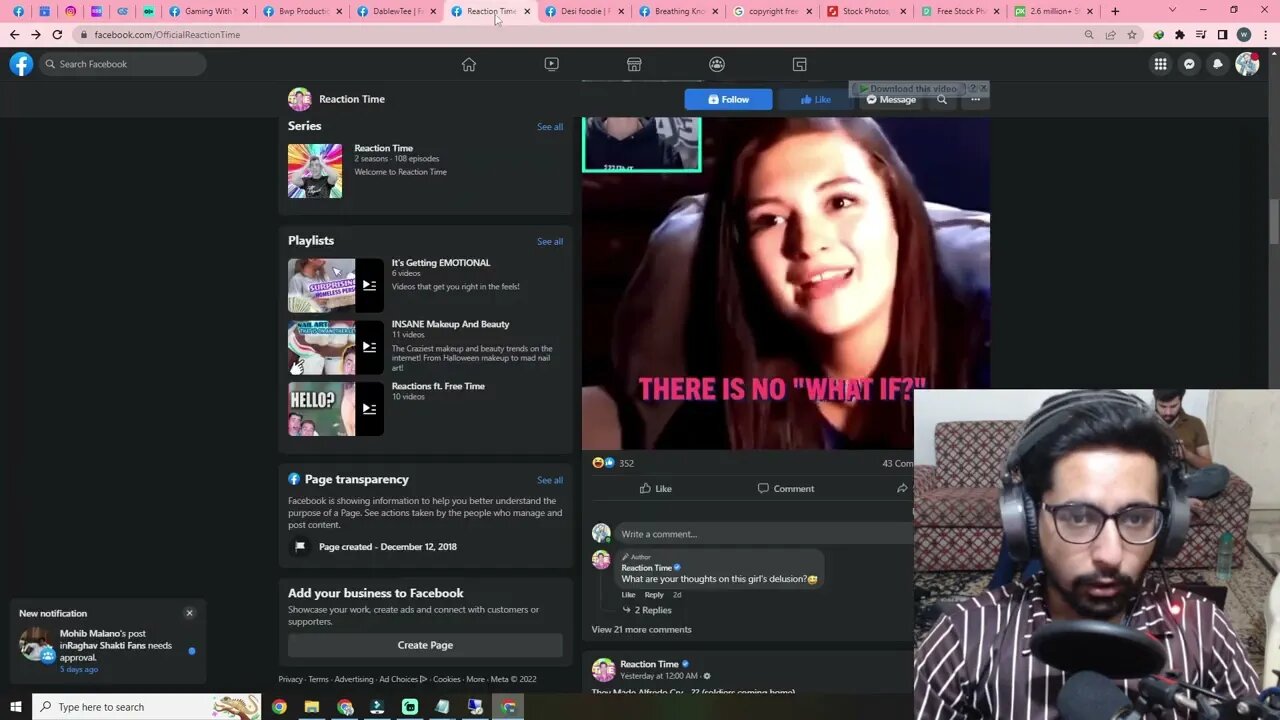The width and height of the screenshot is (1280, 720).
Task: Open a new browser tab
Action: (x=1115, y=11)
